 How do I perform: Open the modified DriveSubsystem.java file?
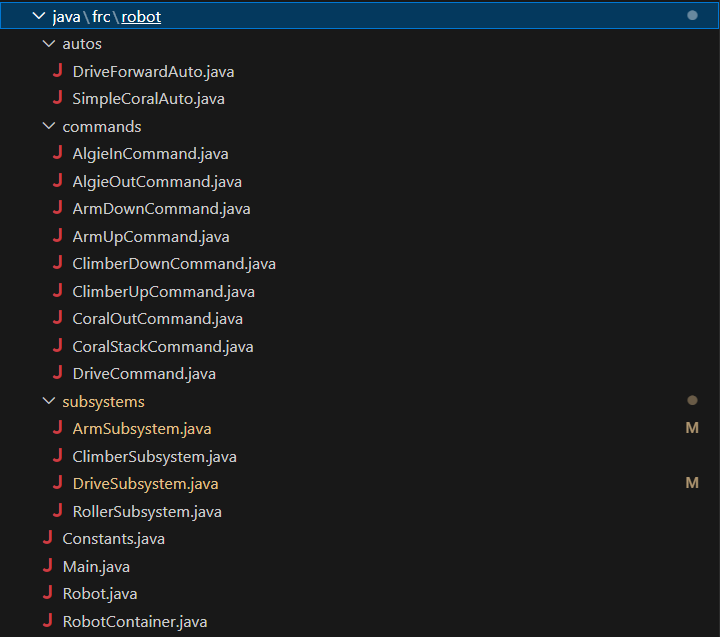[x=145, y=483]
